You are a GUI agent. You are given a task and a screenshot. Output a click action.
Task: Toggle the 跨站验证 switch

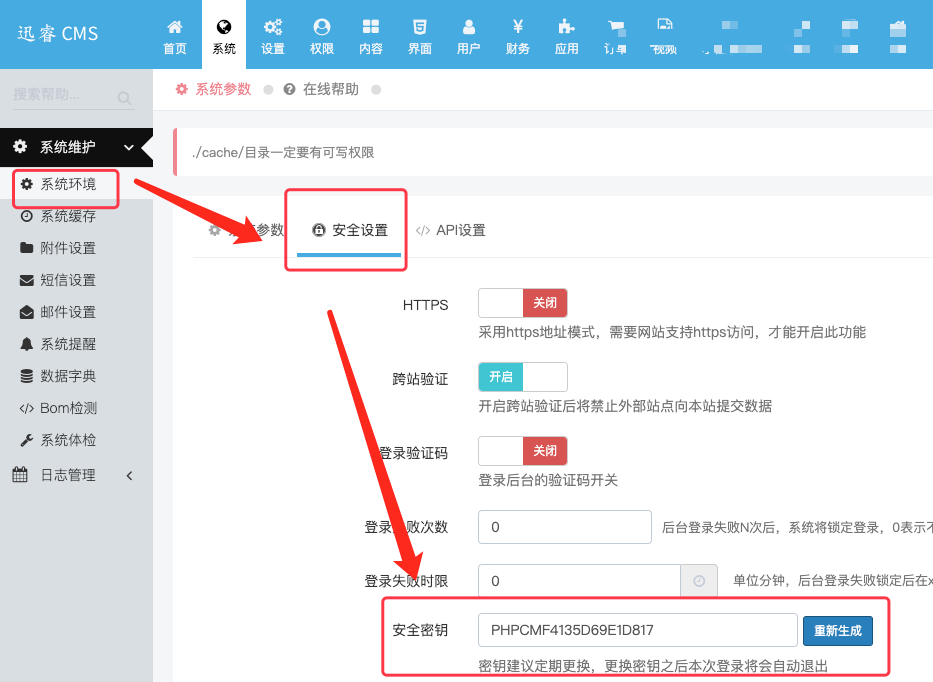click(x=522, y=377)
